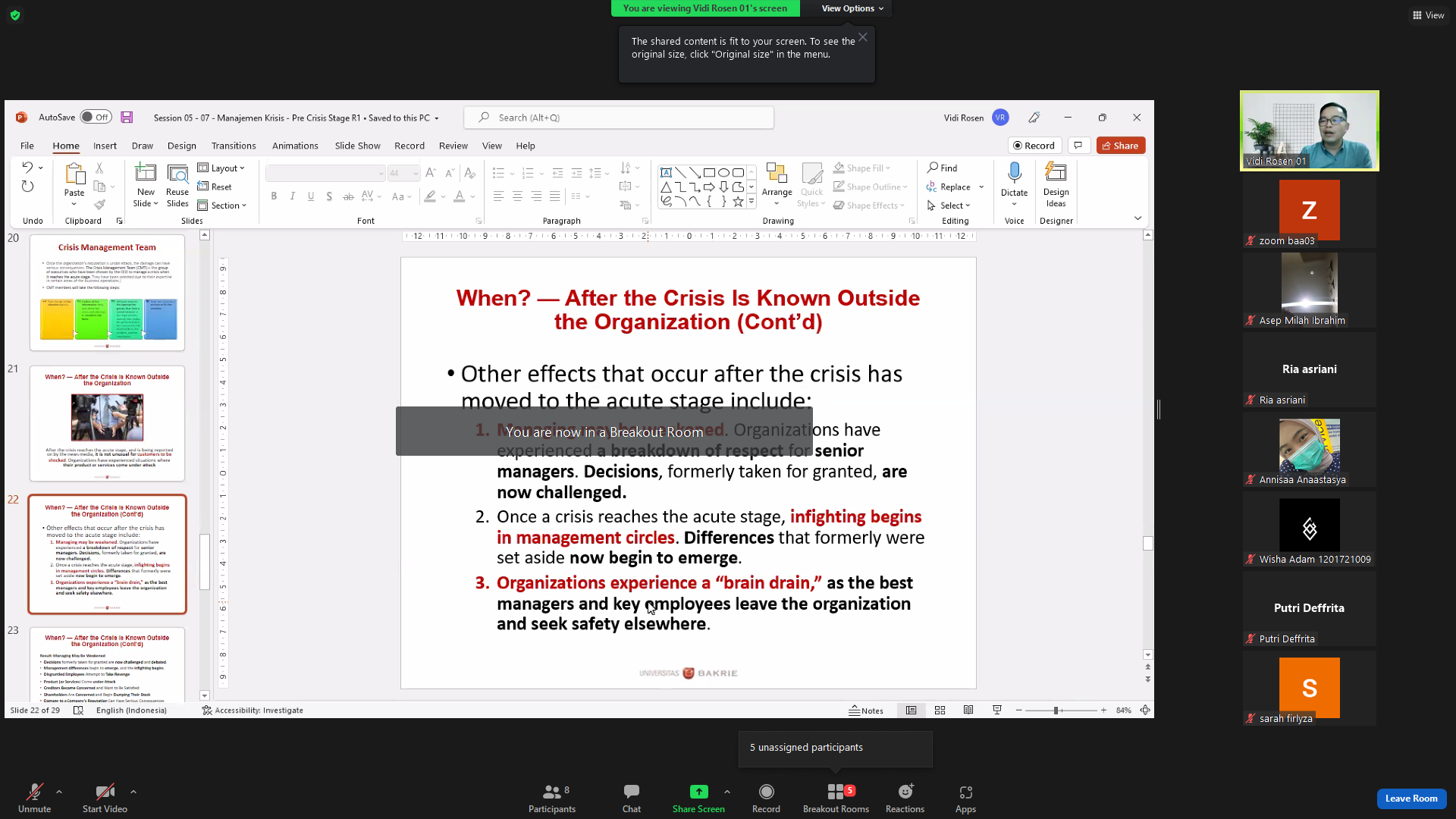
Task: Click the Format Painter brush icon
Action: [x=99, y=205]
